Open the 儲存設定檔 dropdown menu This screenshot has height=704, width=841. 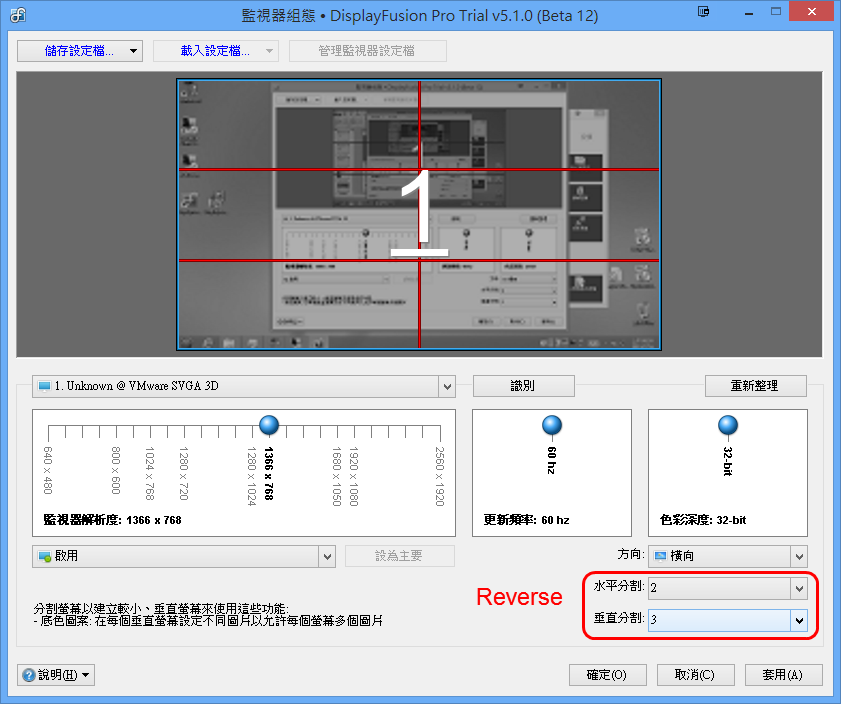click(133, 51)
